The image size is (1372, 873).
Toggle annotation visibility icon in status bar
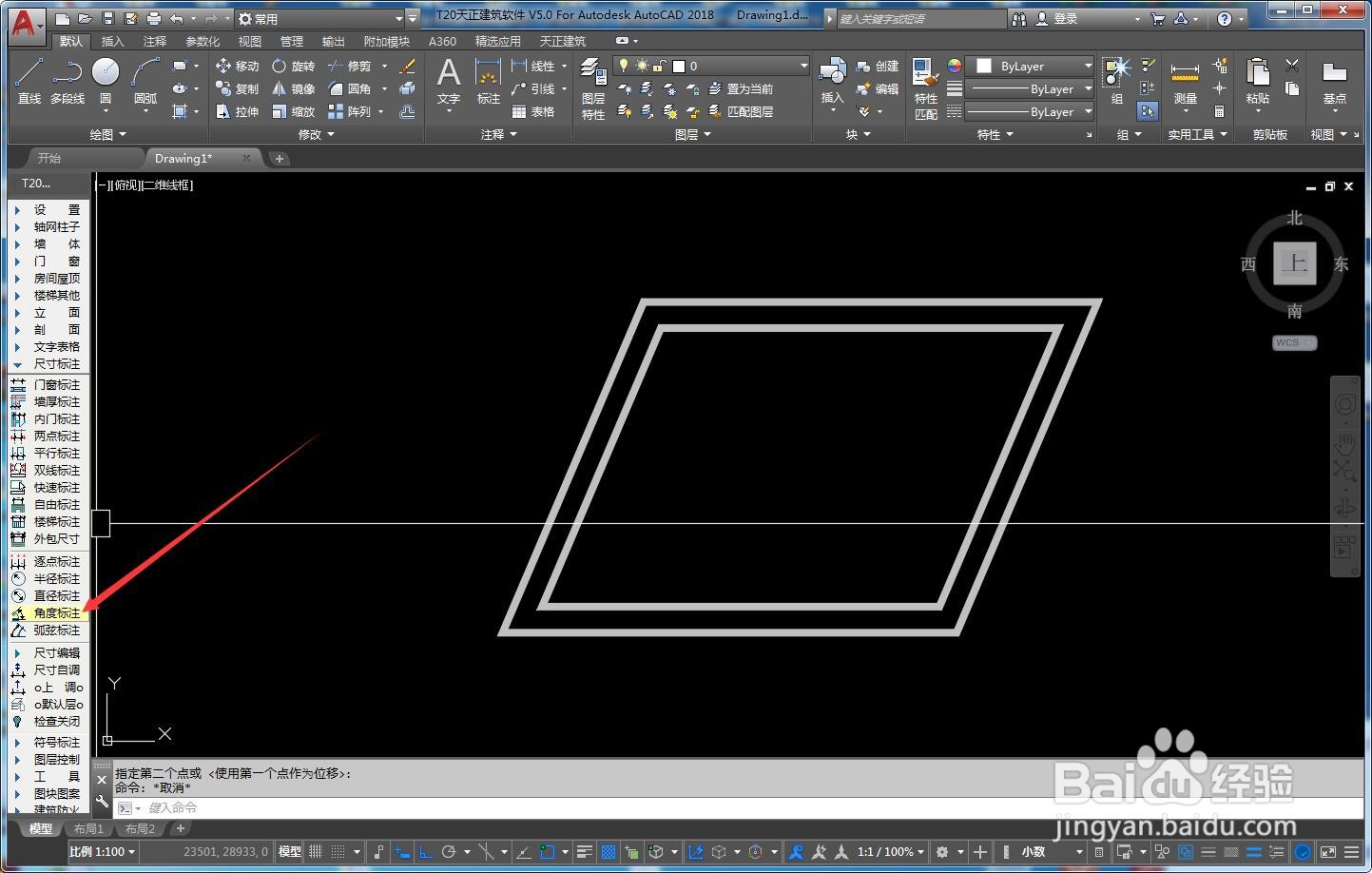click(796, 852)
